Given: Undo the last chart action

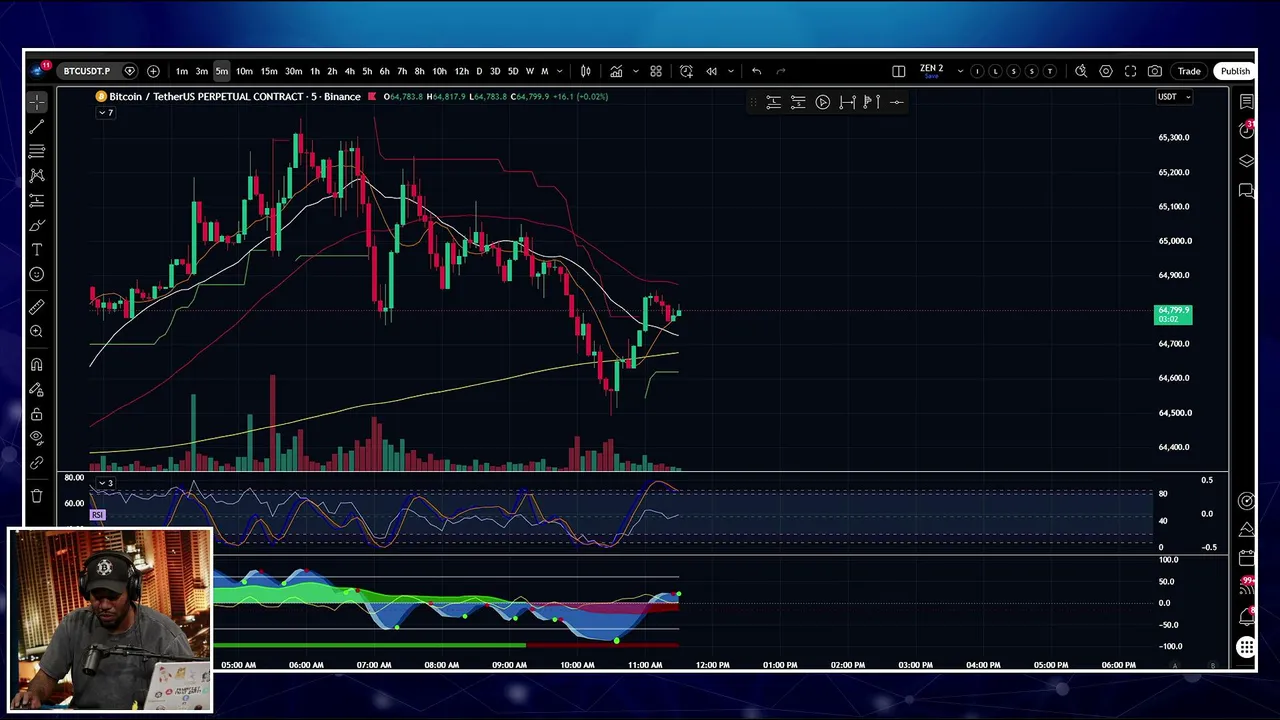Looking at the screenshot, I should click(757, 71).
